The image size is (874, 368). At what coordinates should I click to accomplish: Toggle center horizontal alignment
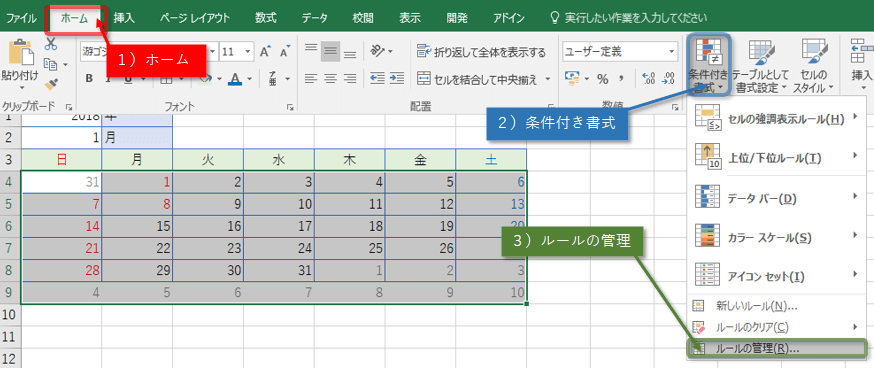[x=331, y=78]
